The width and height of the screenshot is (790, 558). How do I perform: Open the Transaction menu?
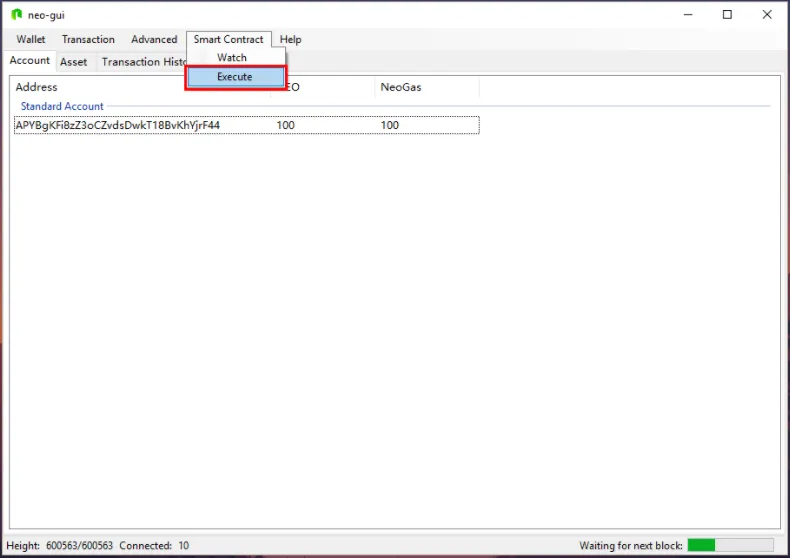click(x=88, y=39)
